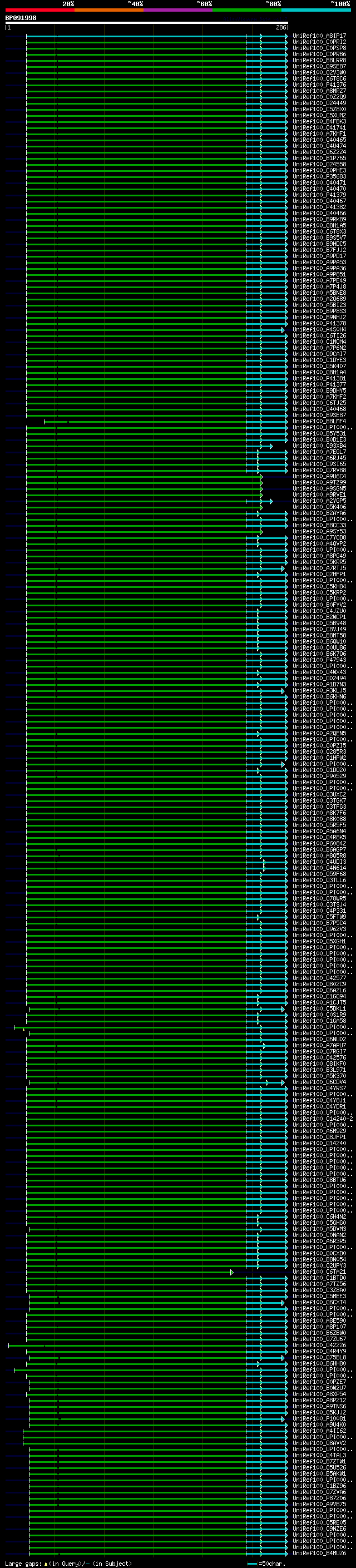Select the UniRef100_Q8JFP1 label

click(x=319, y=1137)
